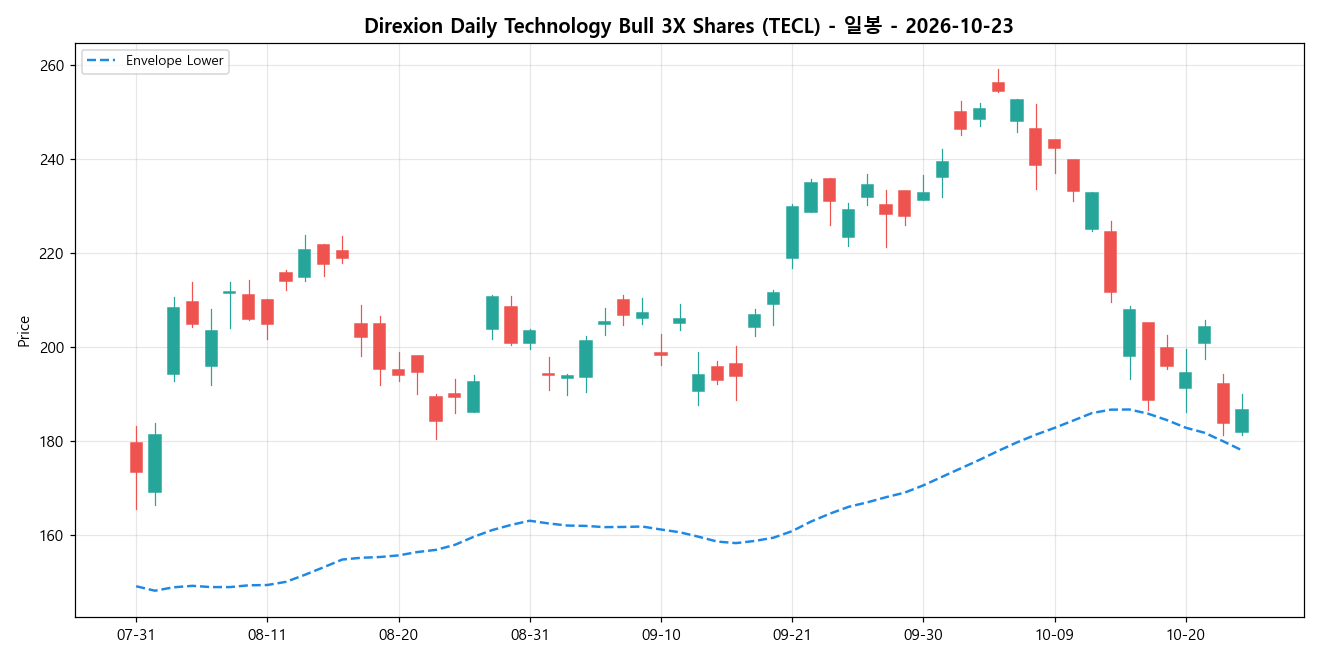Screen dimensions: 1320x660
Task: Click the 10-20 date label on the x-axis
Action: pos(1186,635)
